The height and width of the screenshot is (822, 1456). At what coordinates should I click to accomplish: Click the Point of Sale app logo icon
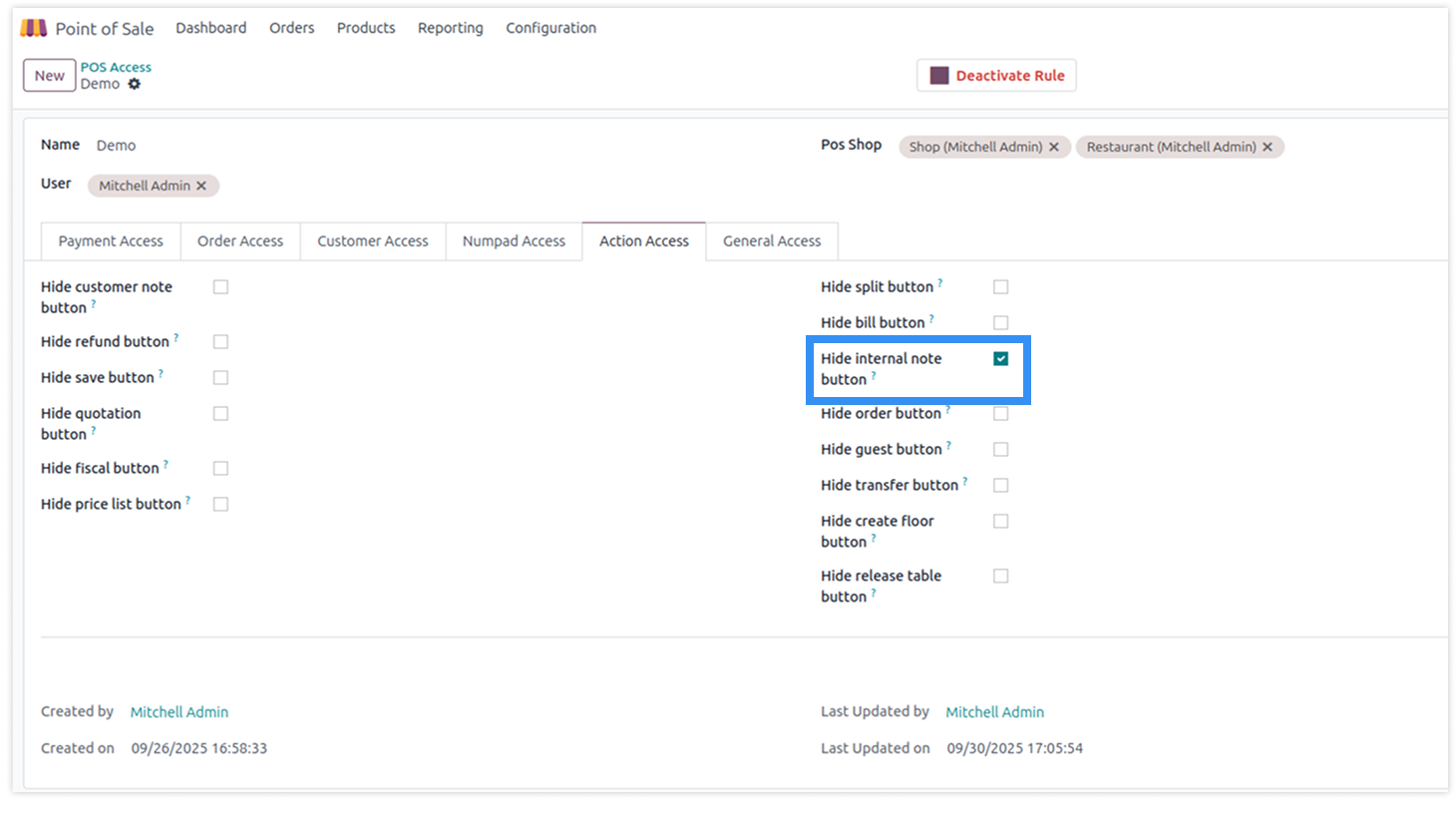click(x=33, y=28)
